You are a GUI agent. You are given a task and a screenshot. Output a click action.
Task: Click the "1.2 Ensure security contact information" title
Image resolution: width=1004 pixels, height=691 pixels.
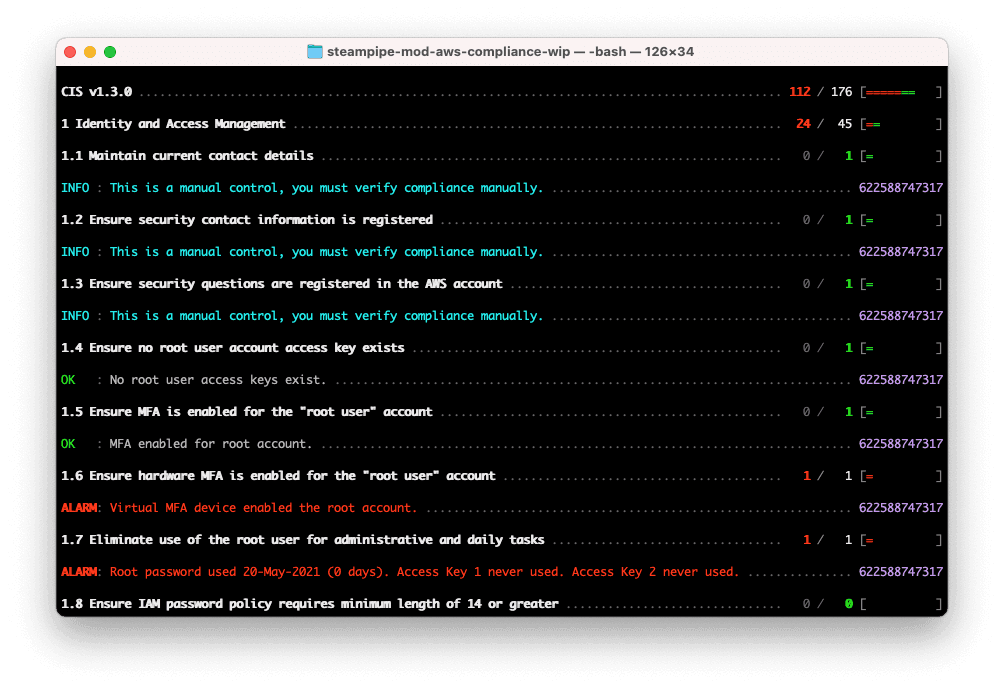point(247,220)
